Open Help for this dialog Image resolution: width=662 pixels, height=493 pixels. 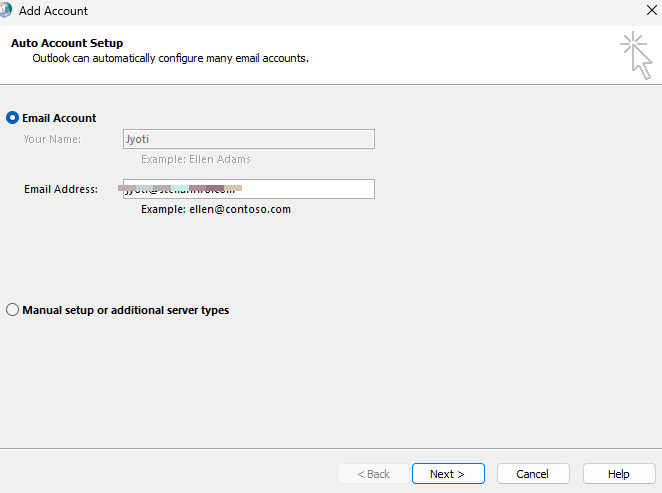[619, 474]
